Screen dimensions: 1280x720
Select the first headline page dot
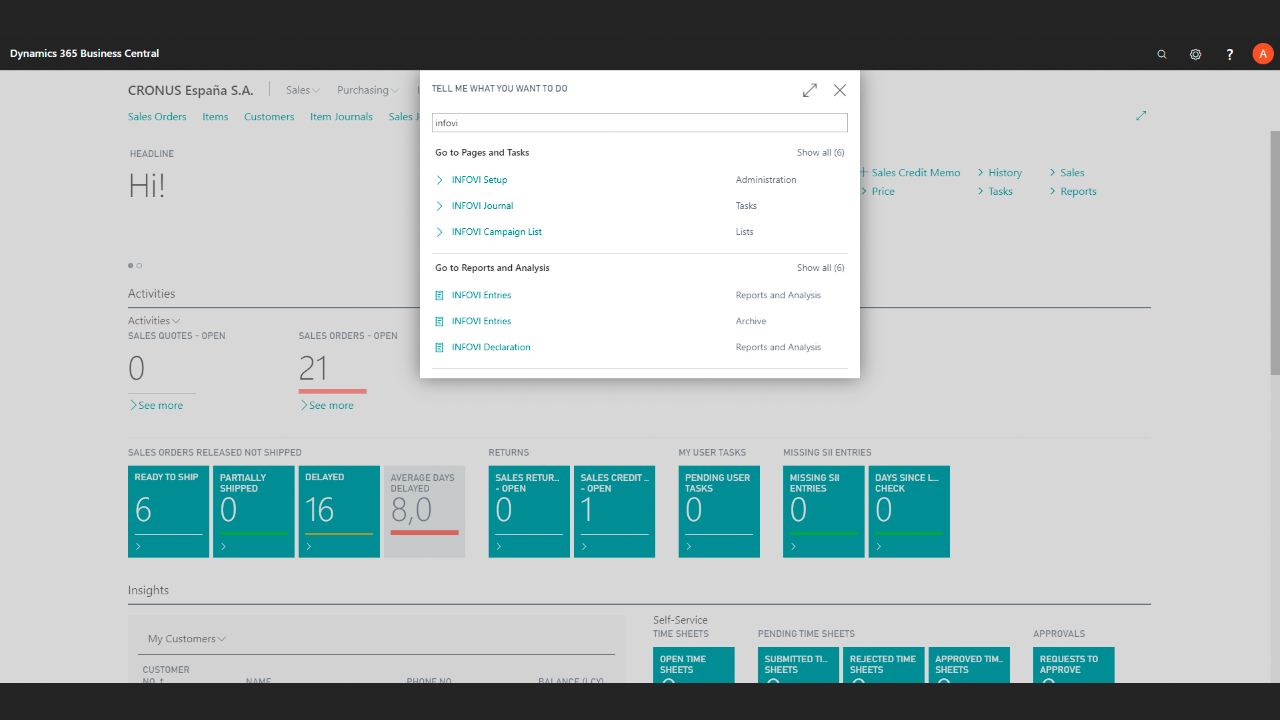(130, 266)
